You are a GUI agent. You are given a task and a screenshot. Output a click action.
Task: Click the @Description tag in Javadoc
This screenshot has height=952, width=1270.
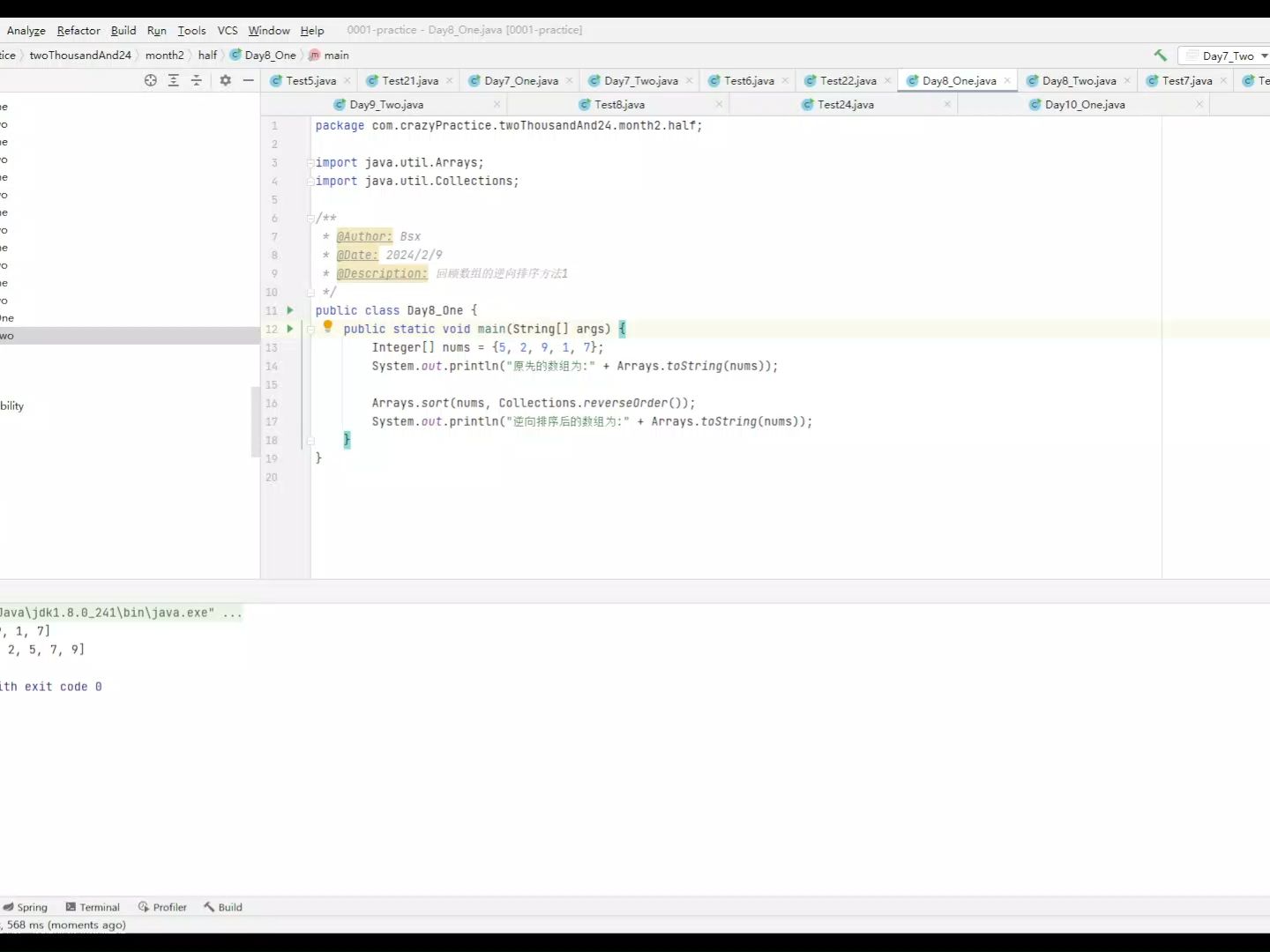[382, 273]
